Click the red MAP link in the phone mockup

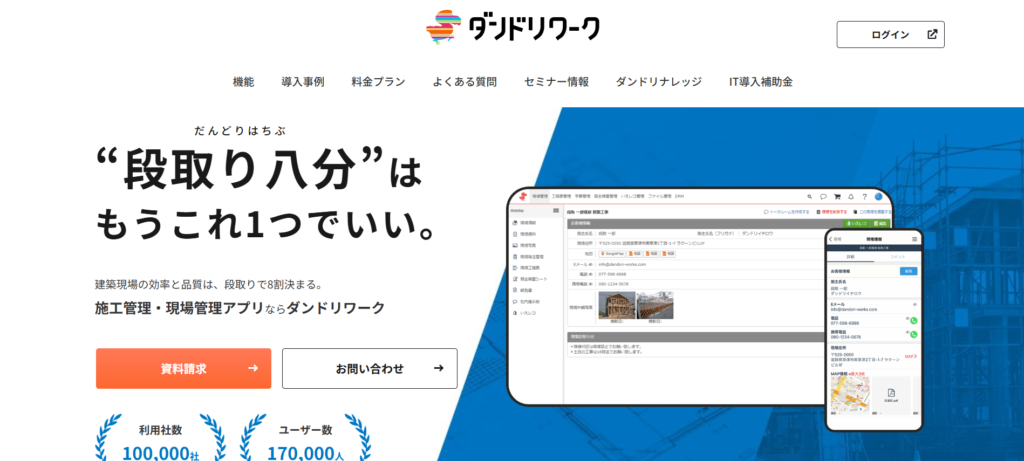pos(910,357)
